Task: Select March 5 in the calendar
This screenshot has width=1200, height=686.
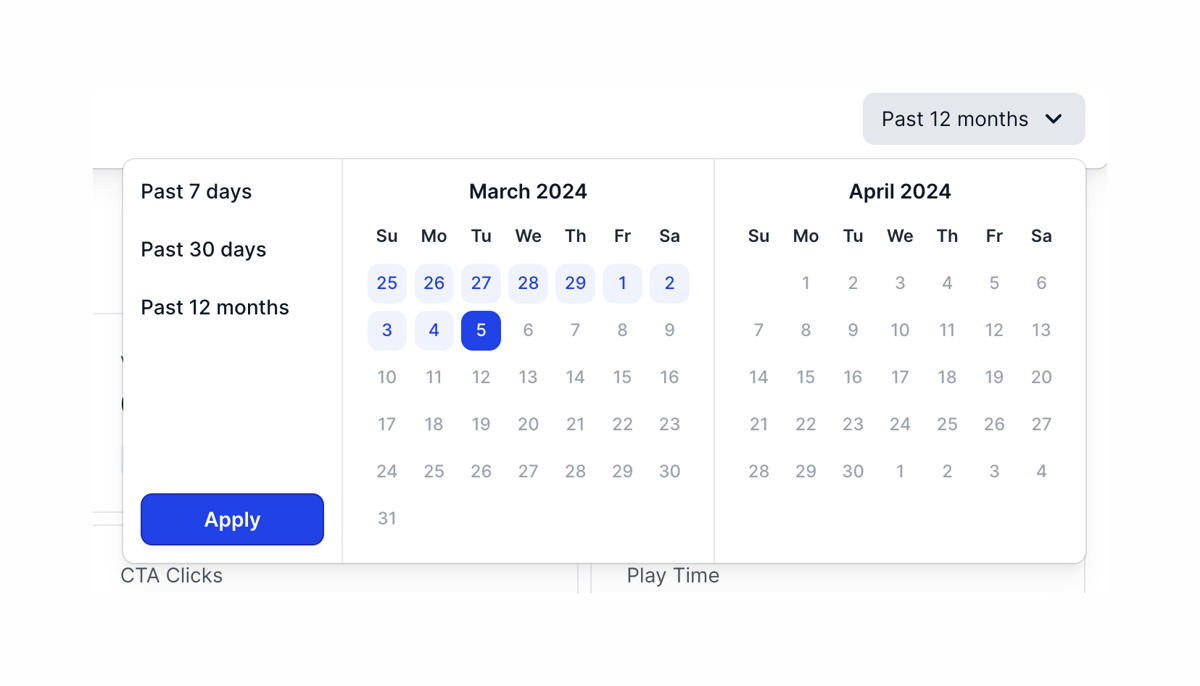Action: pyautogui.click(x=481, y=330)
